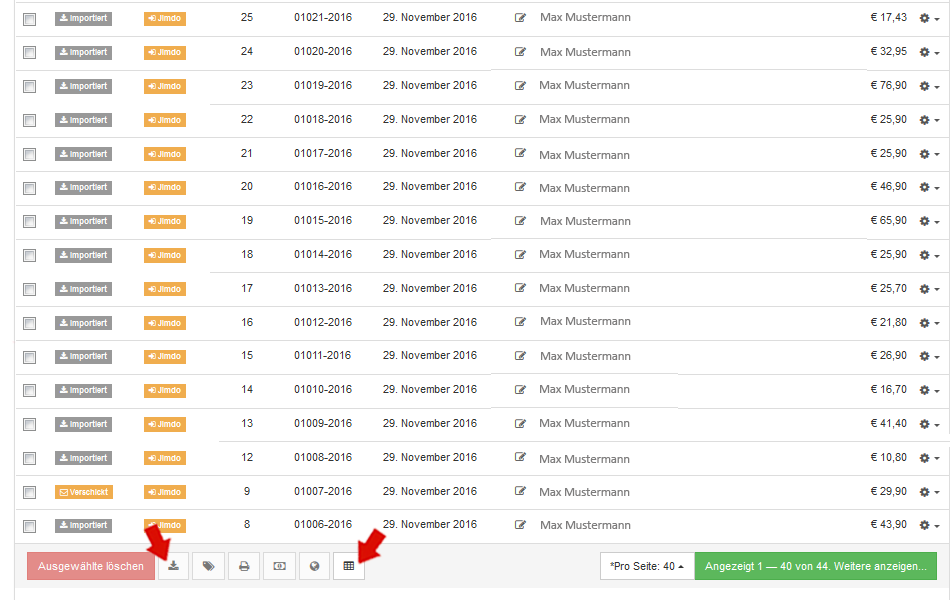The image size is (950, 600).
Task: Click the globe icon in bottom toolbar
Action: pyautogui.click(x=315, y=566)
